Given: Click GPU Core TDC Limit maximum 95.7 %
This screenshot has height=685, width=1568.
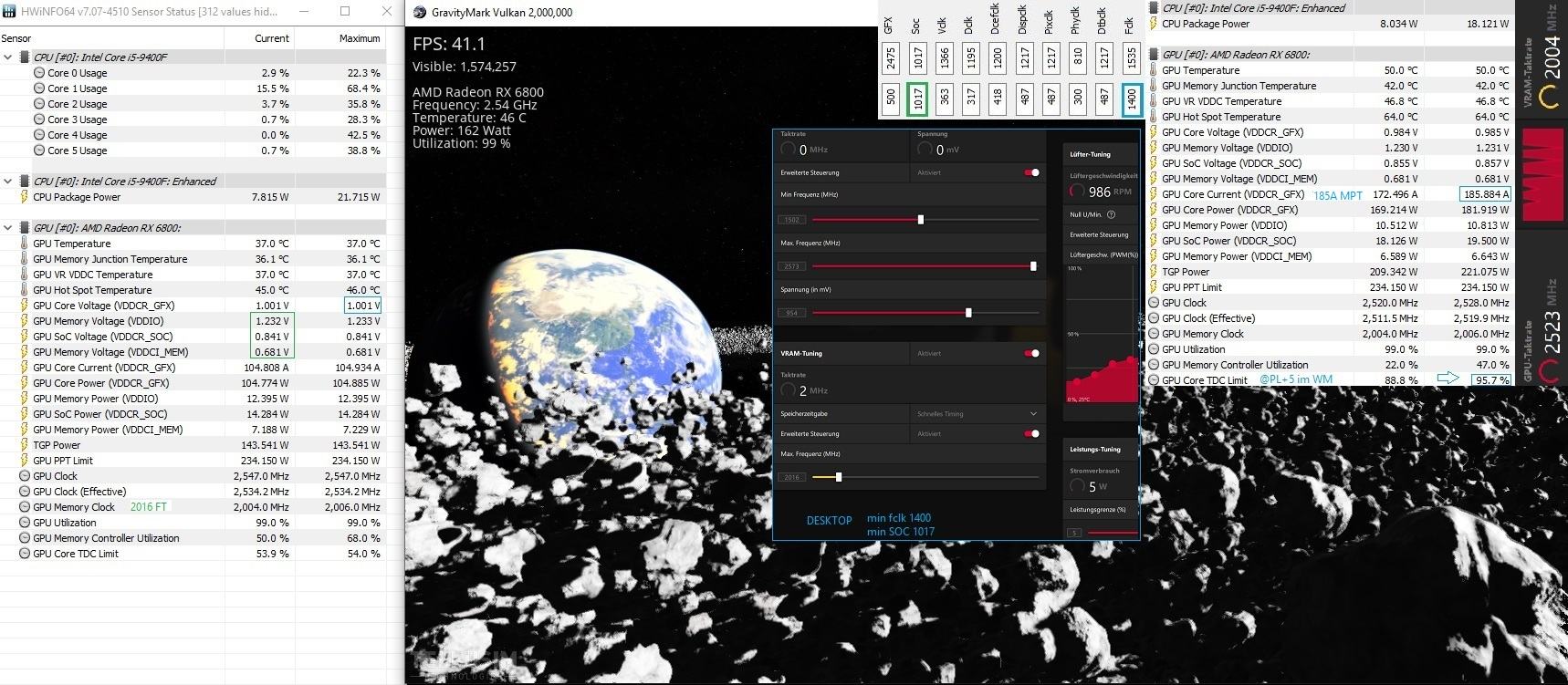Looking at the screenshot, I should (x=1490, y=379).
